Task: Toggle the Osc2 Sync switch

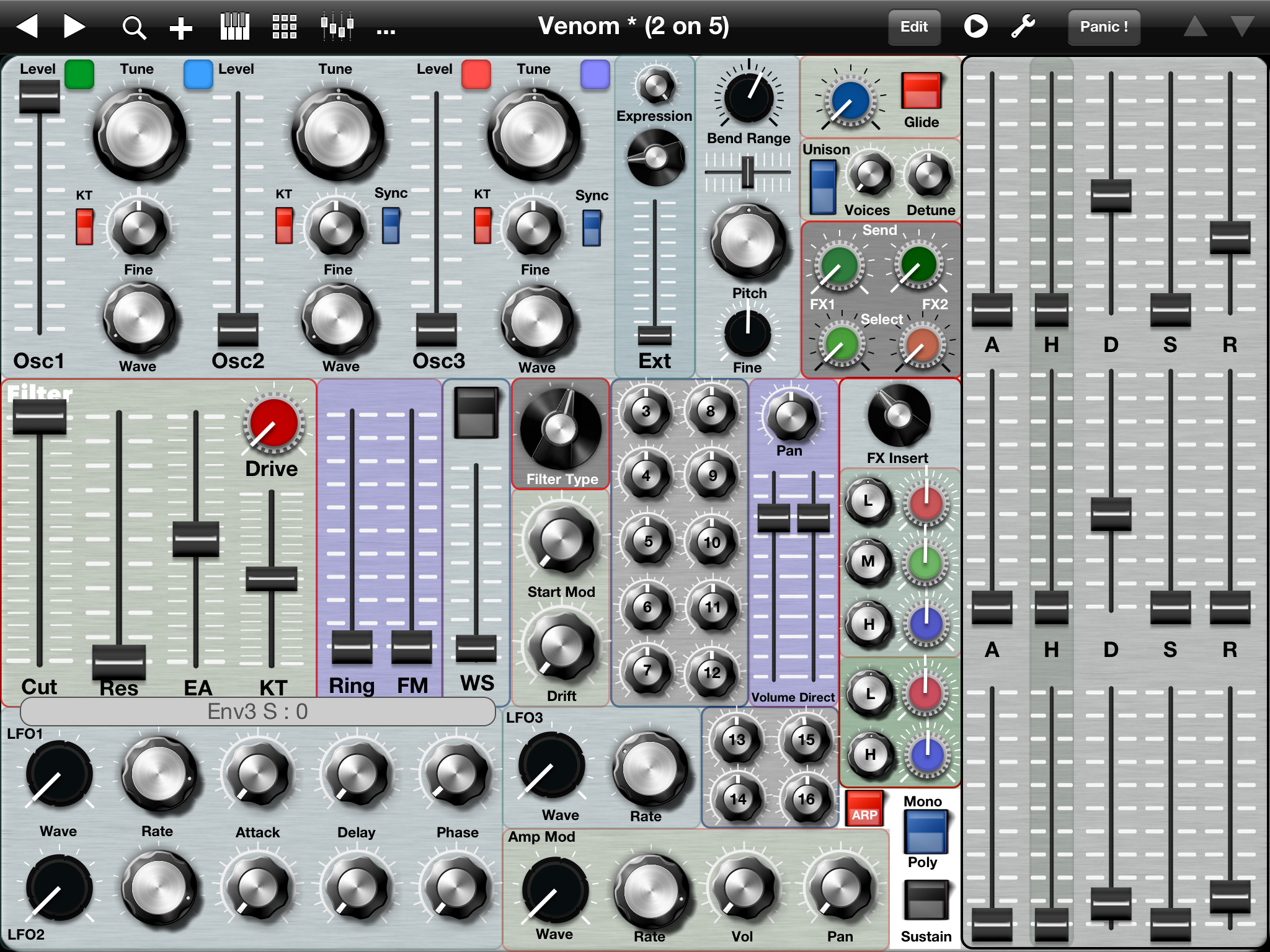Action: tap(391, 226)
